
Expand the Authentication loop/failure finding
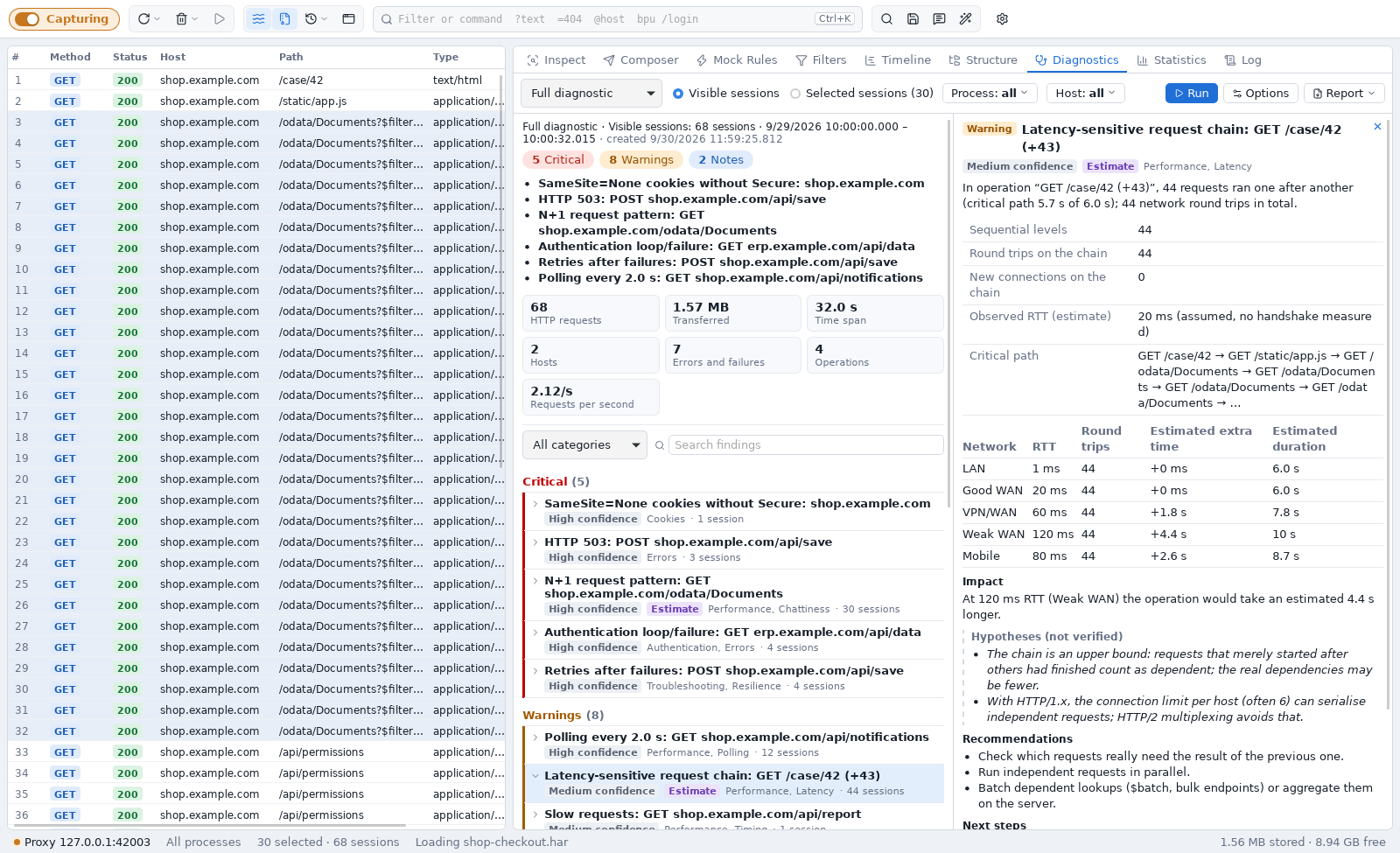coord(733,640)
